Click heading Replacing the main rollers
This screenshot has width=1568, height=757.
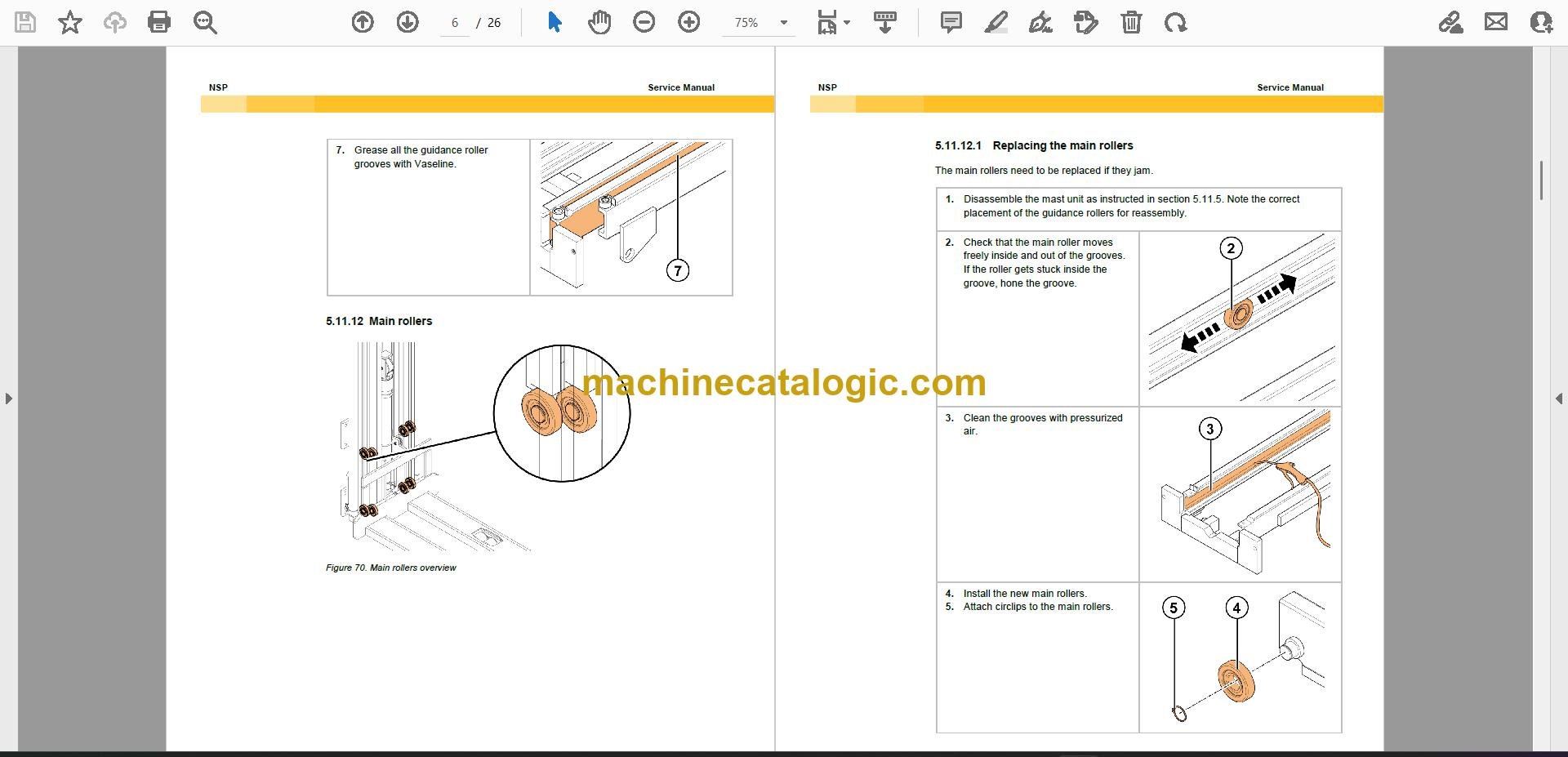click(1062, 145)
